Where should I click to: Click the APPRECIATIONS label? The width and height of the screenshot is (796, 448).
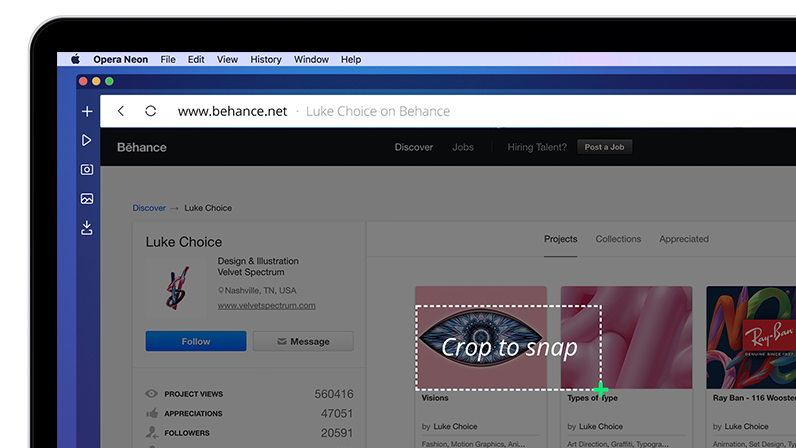coord(193,413)
